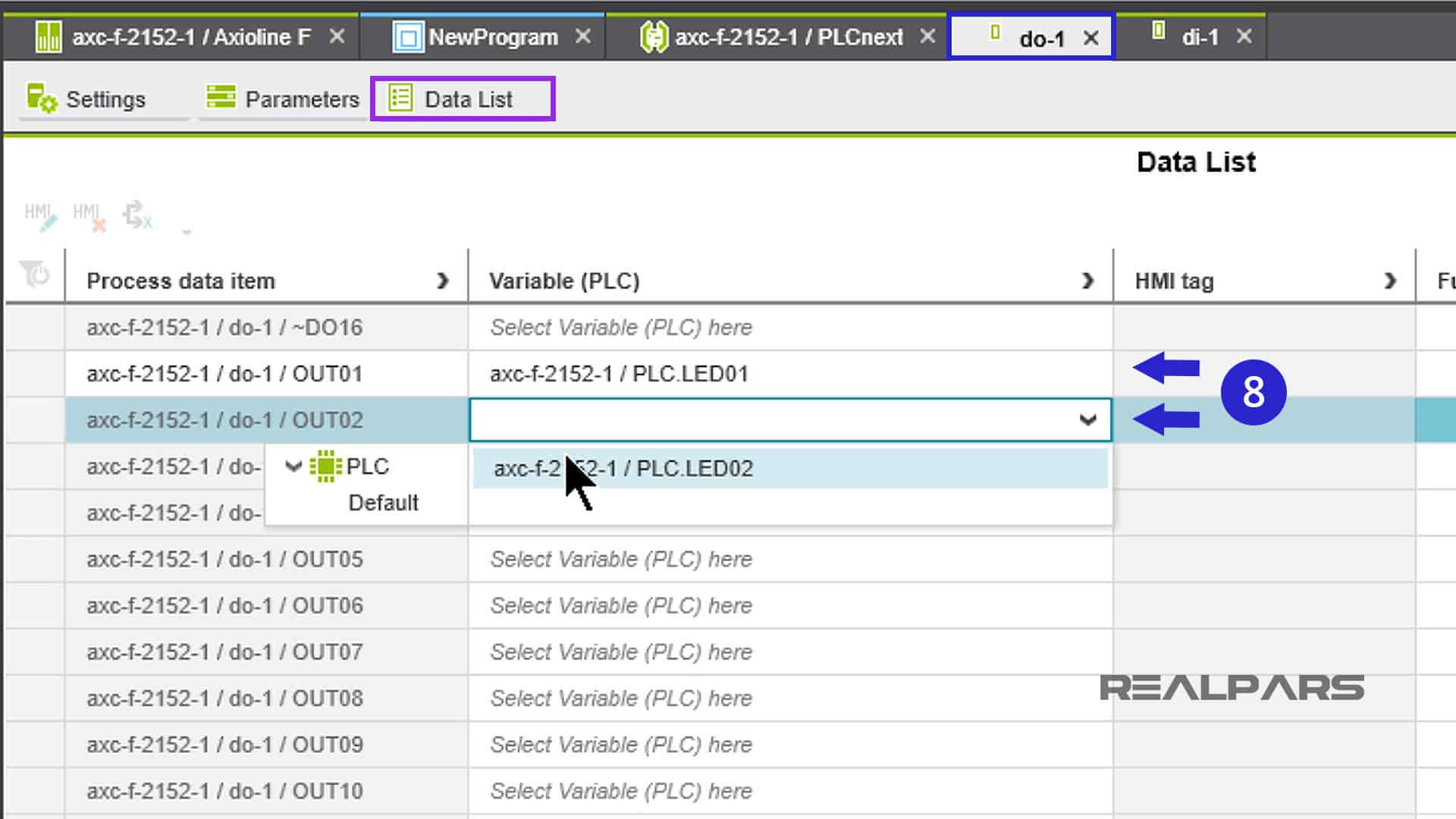This screenshot has width=1456, height=819.
Task: Click the di-1 module tab icon
Action: click(x=1158, y=31)
